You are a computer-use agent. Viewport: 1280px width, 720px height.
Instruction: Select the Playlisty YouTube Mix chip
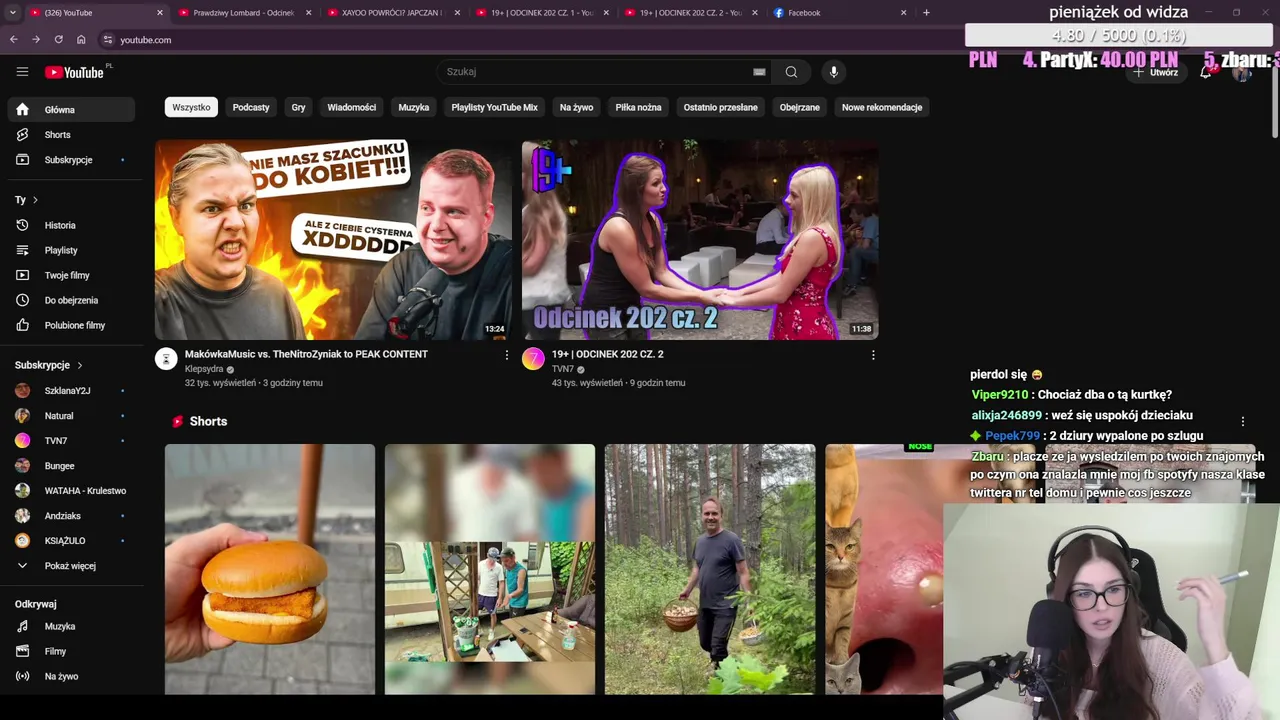(x=494, y=107)
